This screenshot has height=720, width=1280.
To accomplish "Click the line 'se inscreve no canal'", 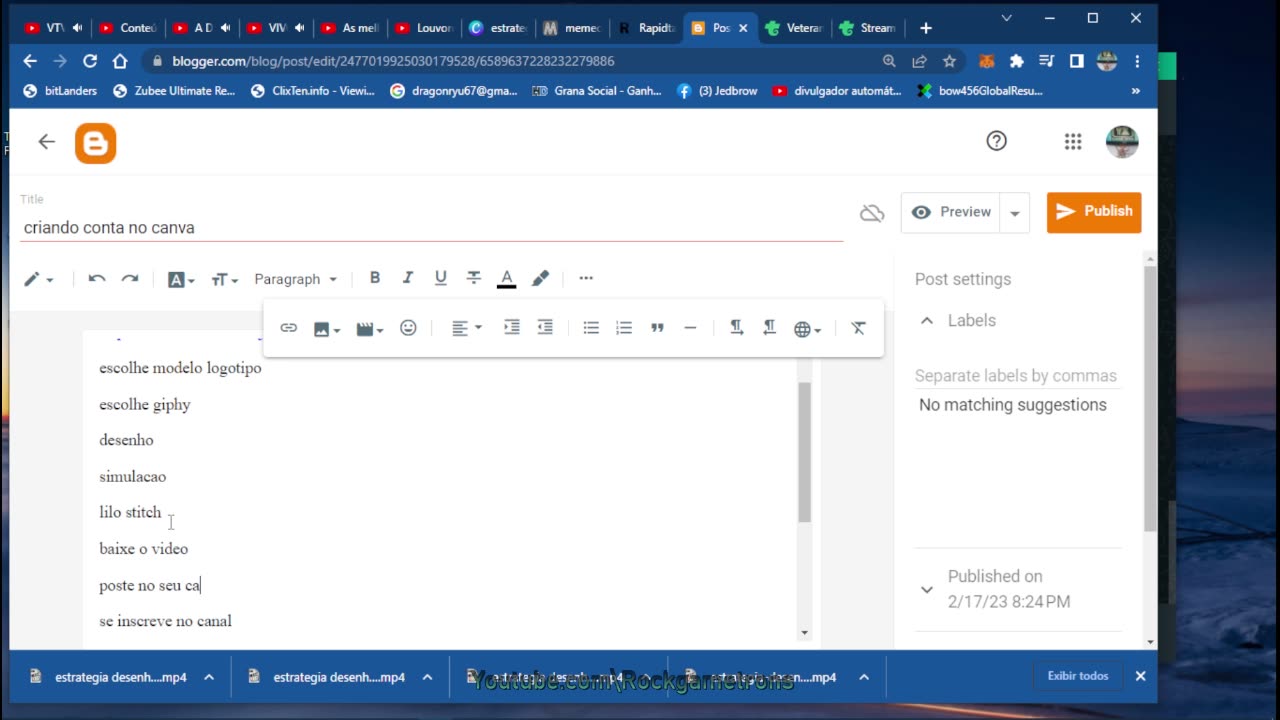I will coord(165,621).
